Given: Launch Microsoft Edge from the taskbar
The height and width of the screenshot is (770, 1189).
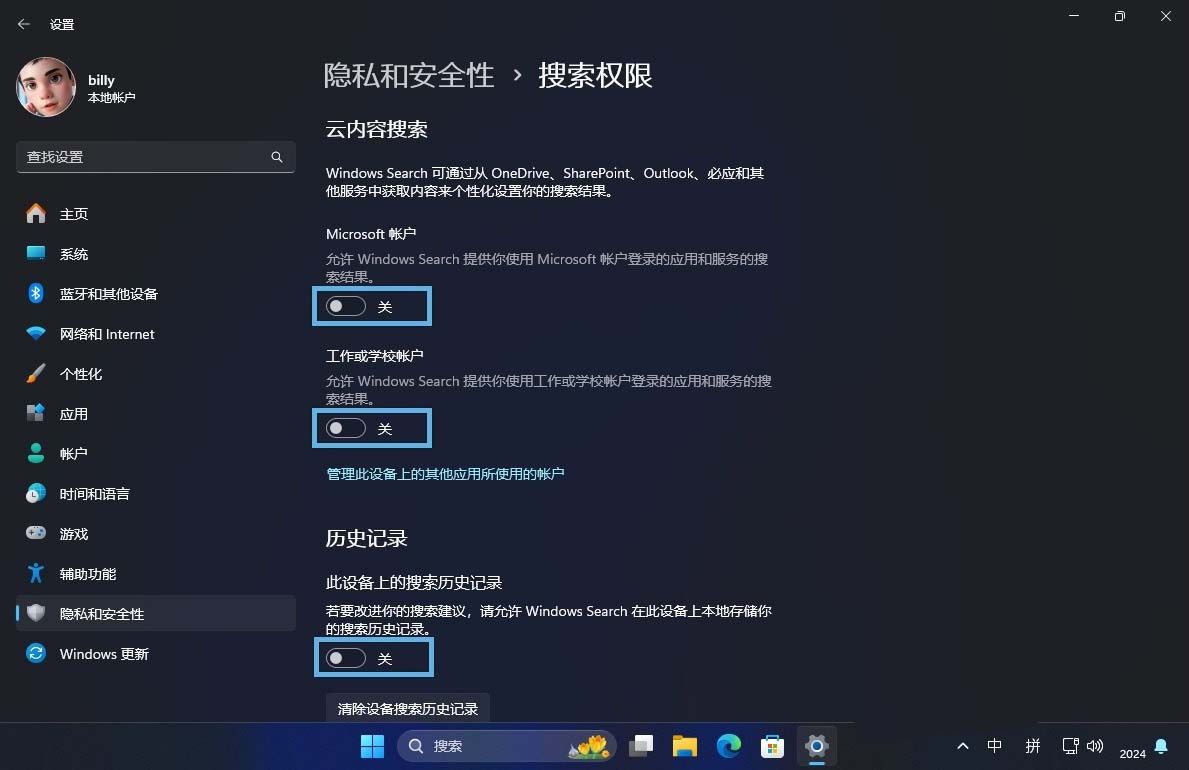Looking at the screenshot, I should tap(728, 746).
